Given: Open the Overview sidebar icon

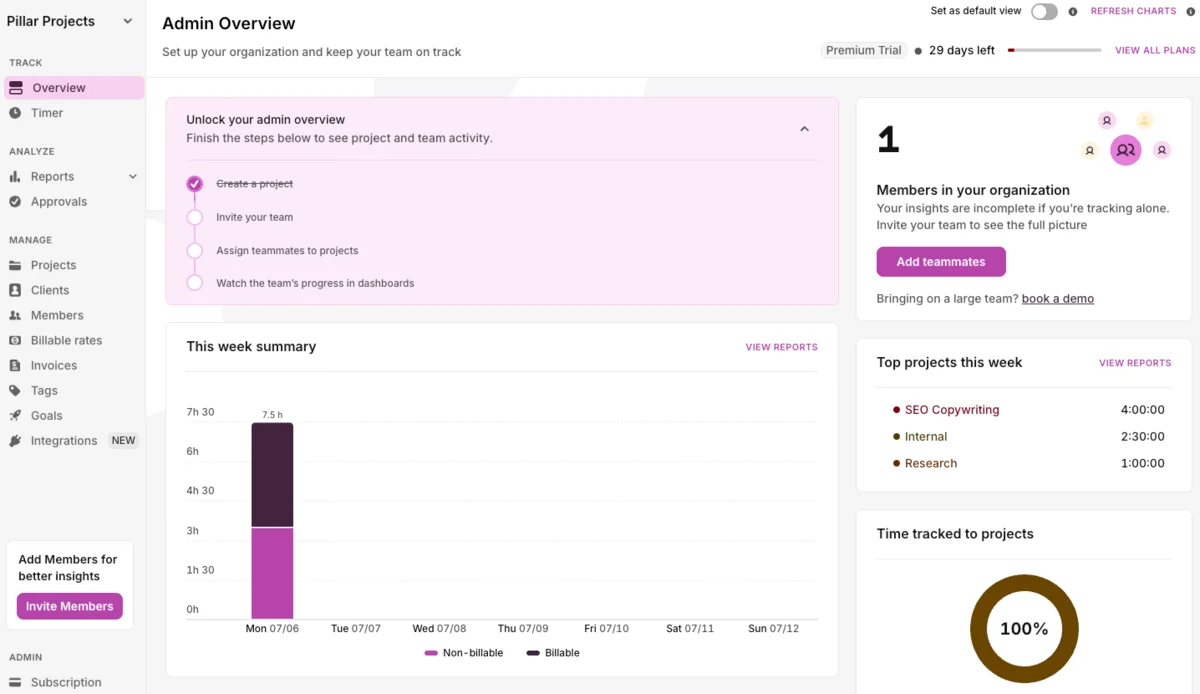Looking at the screenshot, I should [x=15, y=88].
